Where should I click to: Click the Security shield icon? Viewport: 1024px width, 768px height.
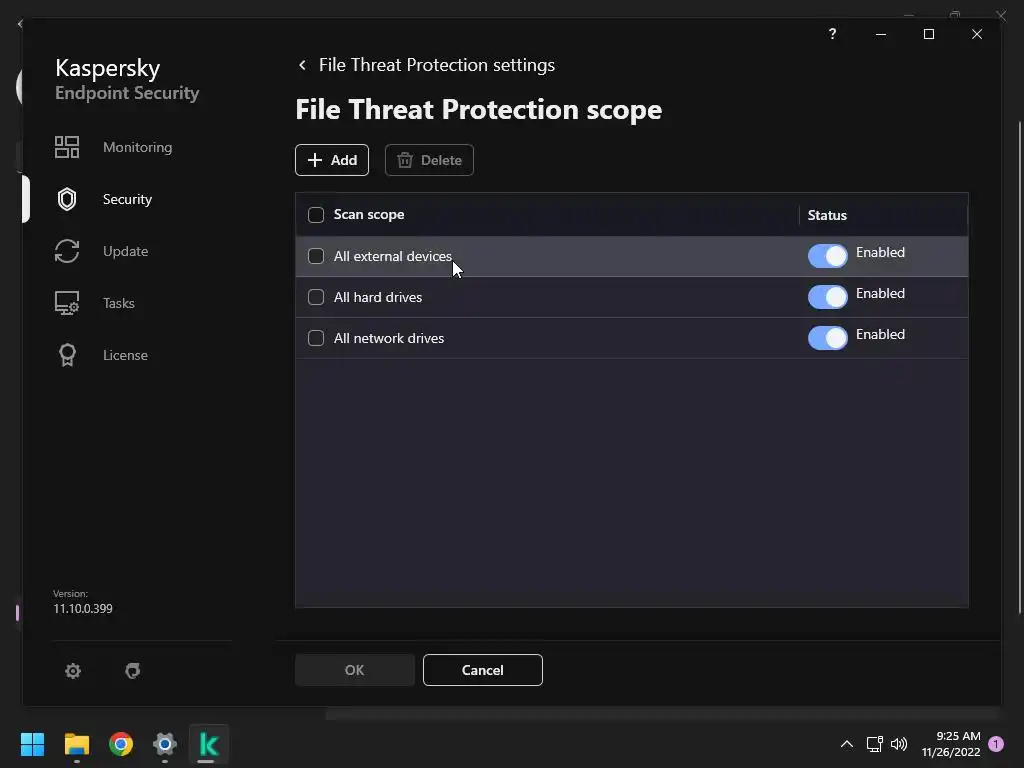point(67,199)
